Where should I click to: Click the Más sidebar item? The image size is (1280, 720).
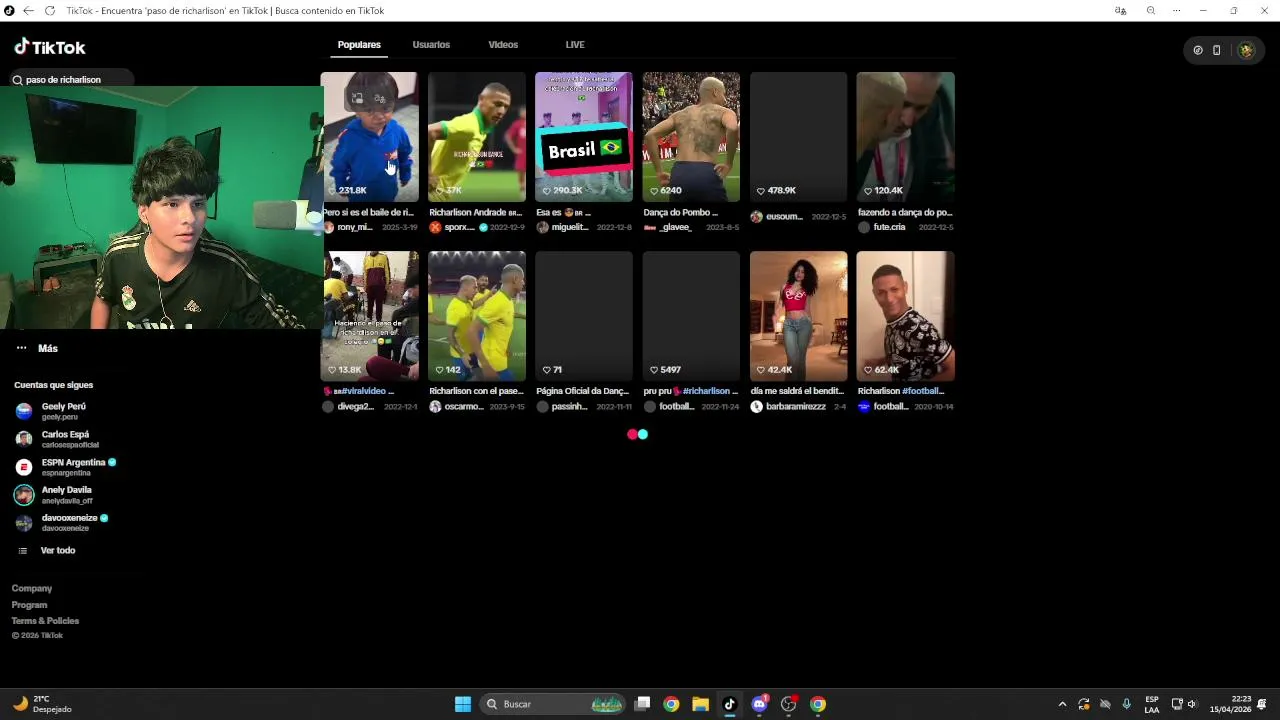click(x=48, y=348)
